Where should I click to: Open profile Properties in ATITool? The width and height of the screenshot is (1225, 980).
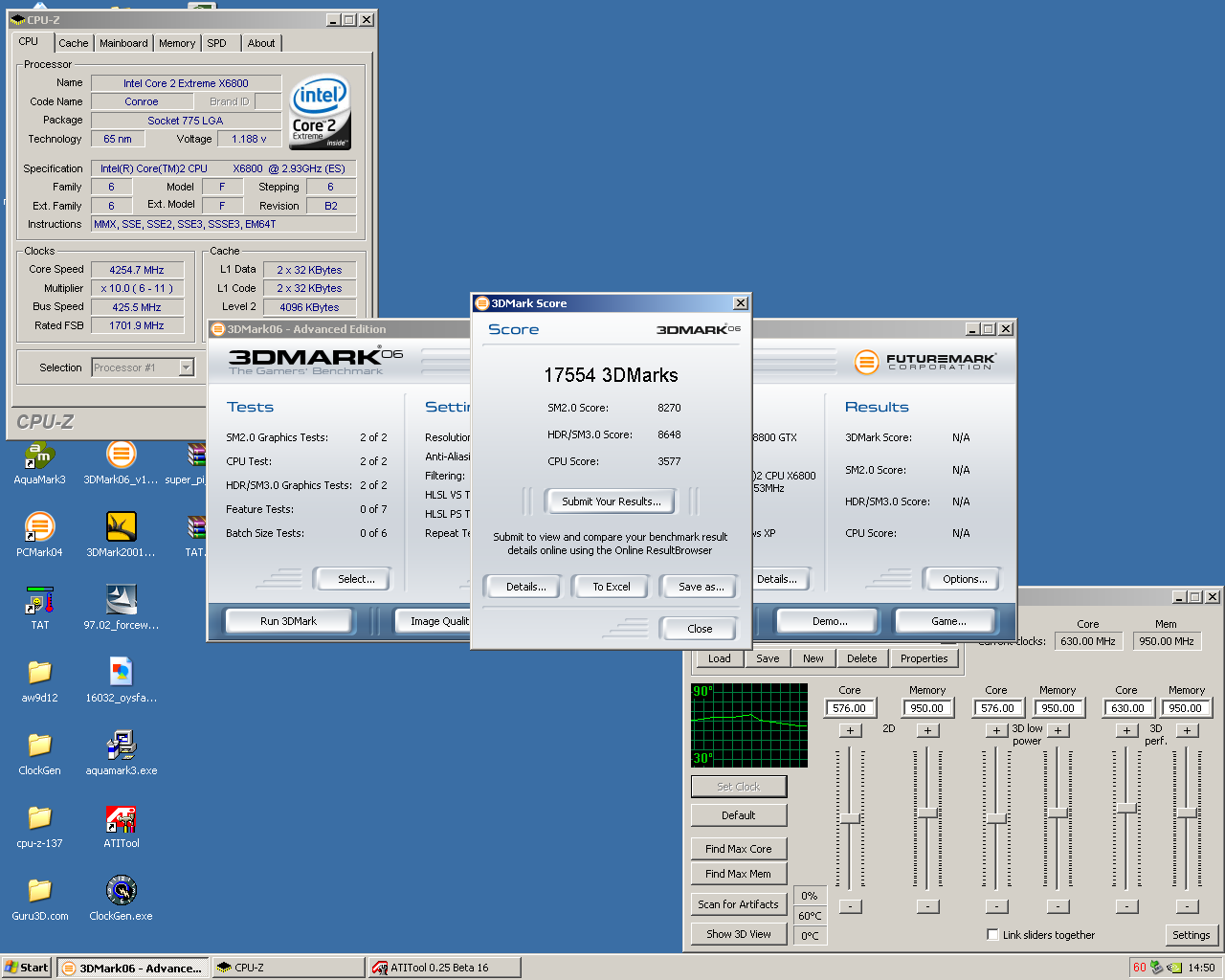point(924,658)
